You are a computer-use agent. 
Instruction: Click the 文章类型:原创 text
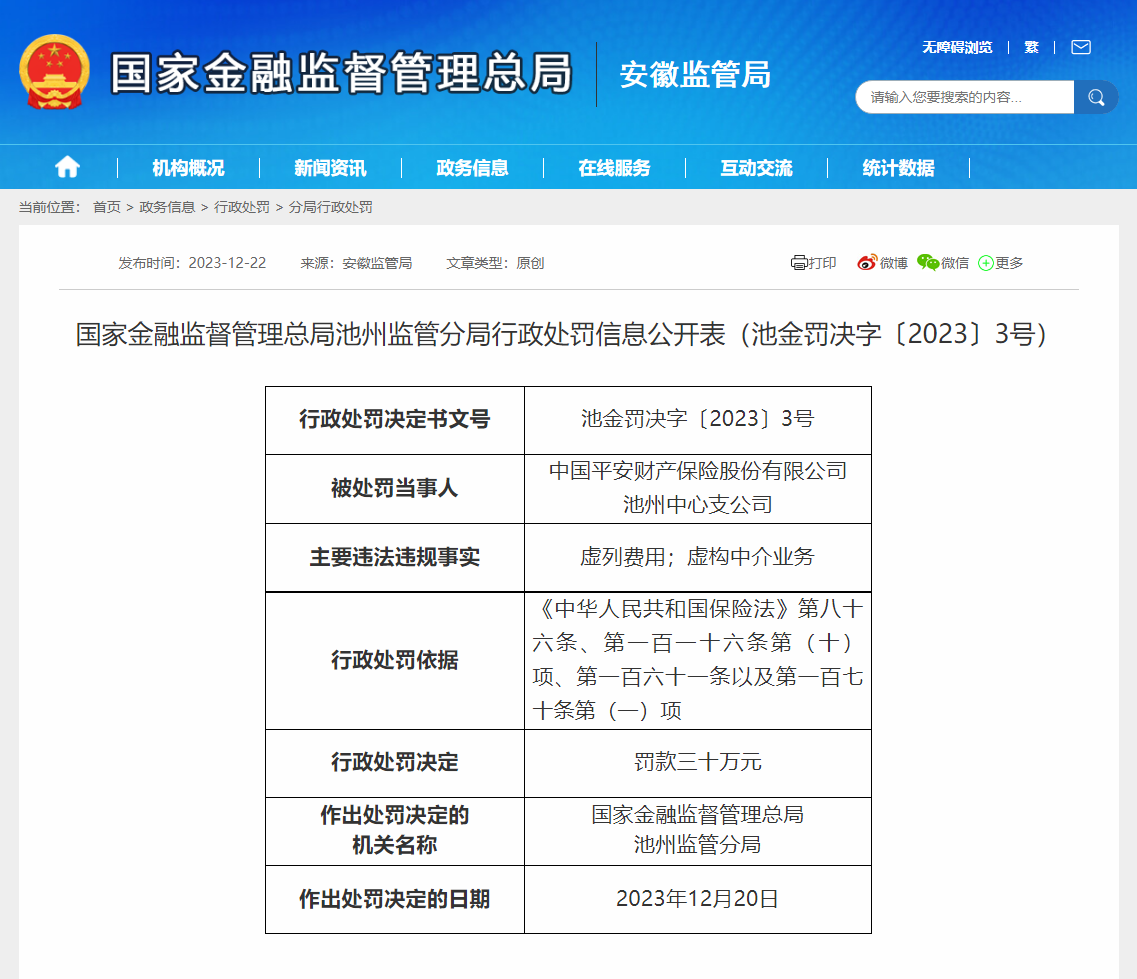495,263
